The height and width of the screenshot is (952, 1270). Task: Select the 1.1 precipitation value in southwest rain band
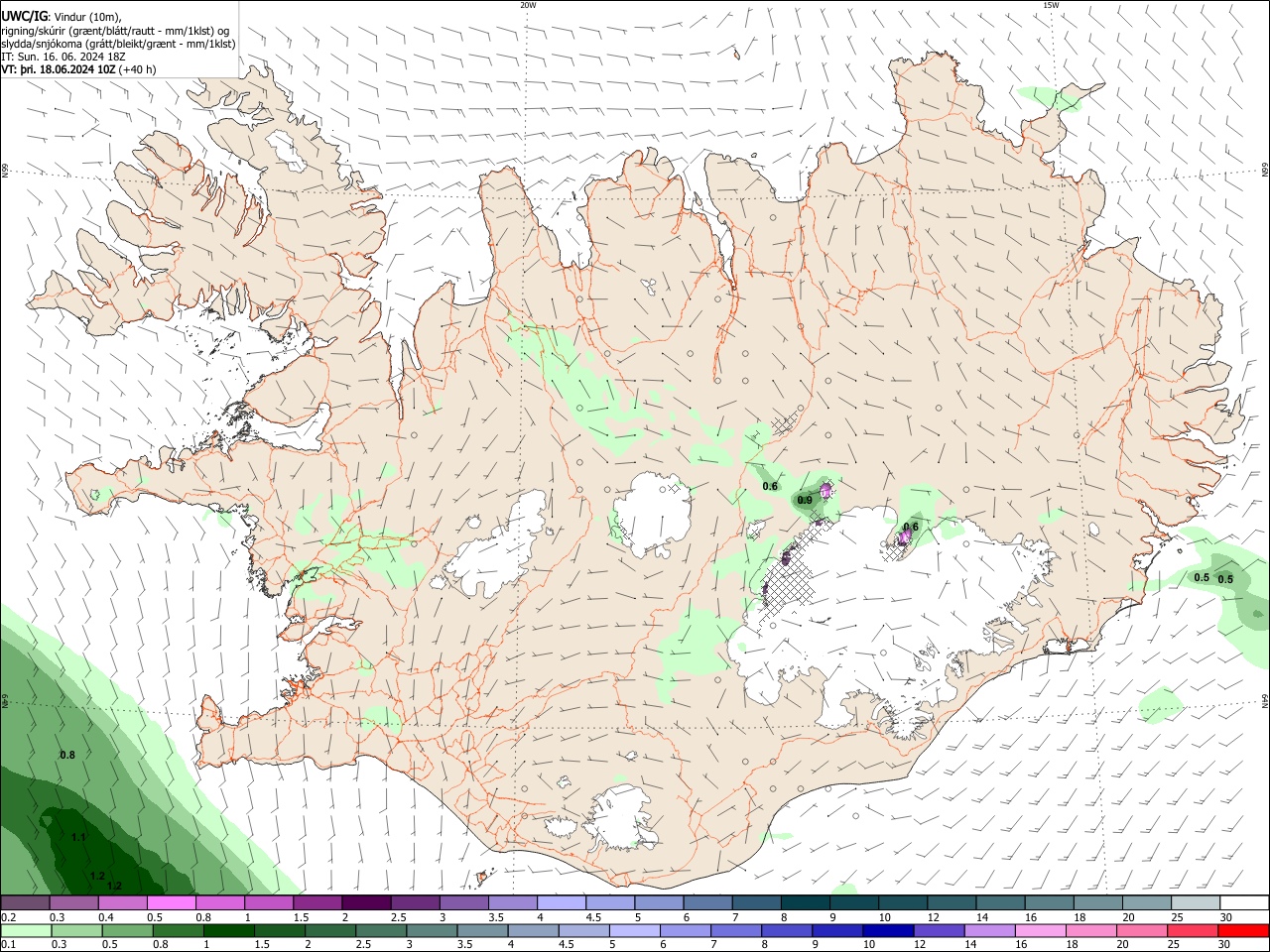point(79,838)
